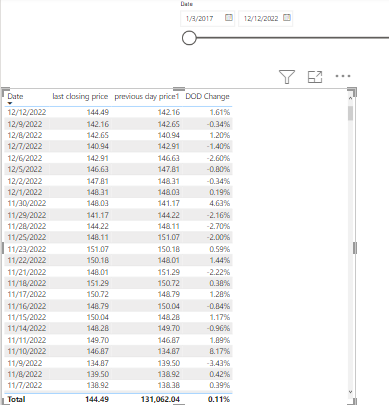389x405 pixels.
Task: Select the 11/9/2022 date cell
Action: [25, 363]
